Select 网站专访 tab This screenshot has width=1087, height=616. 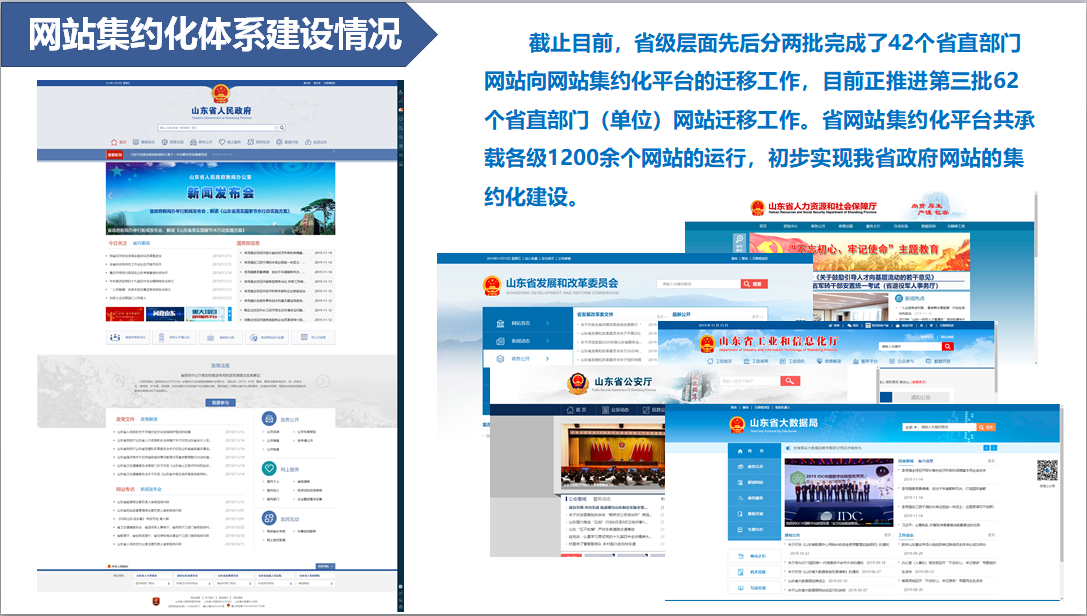(125, 489)
